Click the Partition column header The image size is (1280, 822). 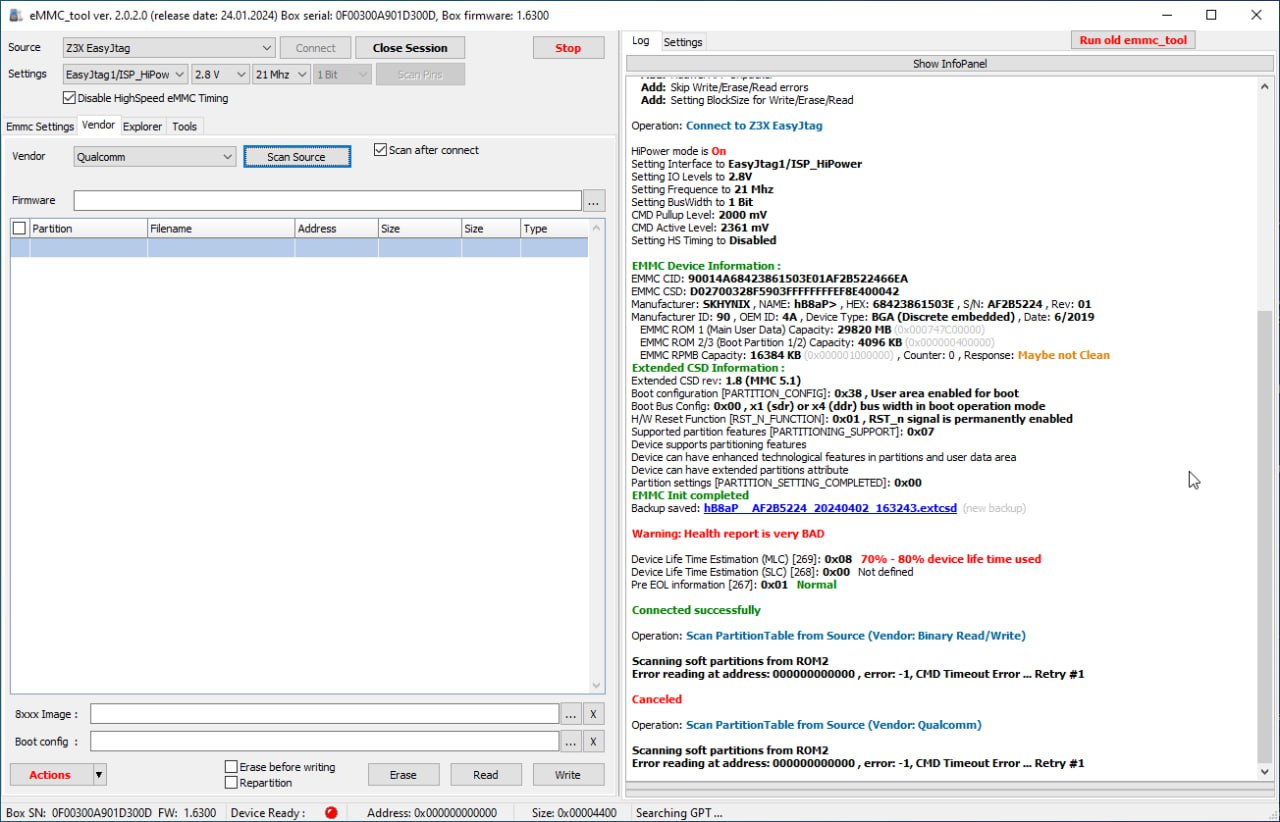88,228
